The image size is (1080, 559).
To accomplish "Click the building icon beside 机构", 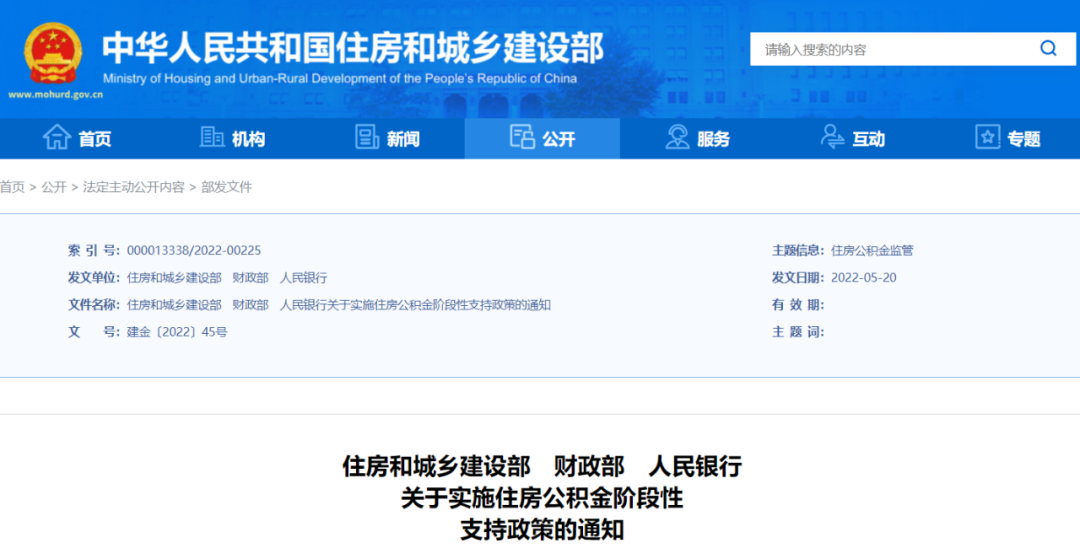I will [x=212, y=138].
